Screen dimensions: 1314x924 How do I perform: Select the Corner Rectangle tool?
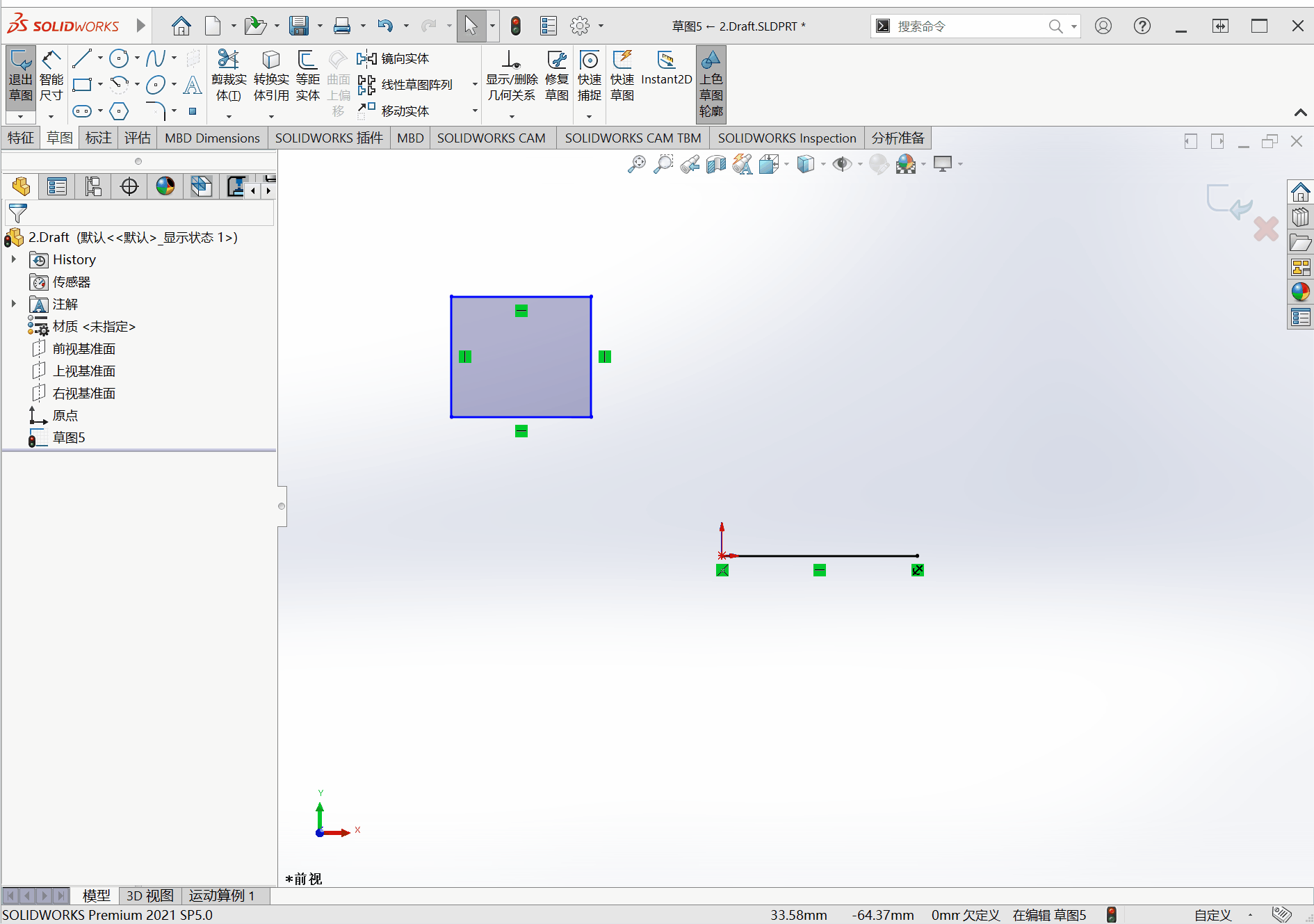tap(82, 85)
